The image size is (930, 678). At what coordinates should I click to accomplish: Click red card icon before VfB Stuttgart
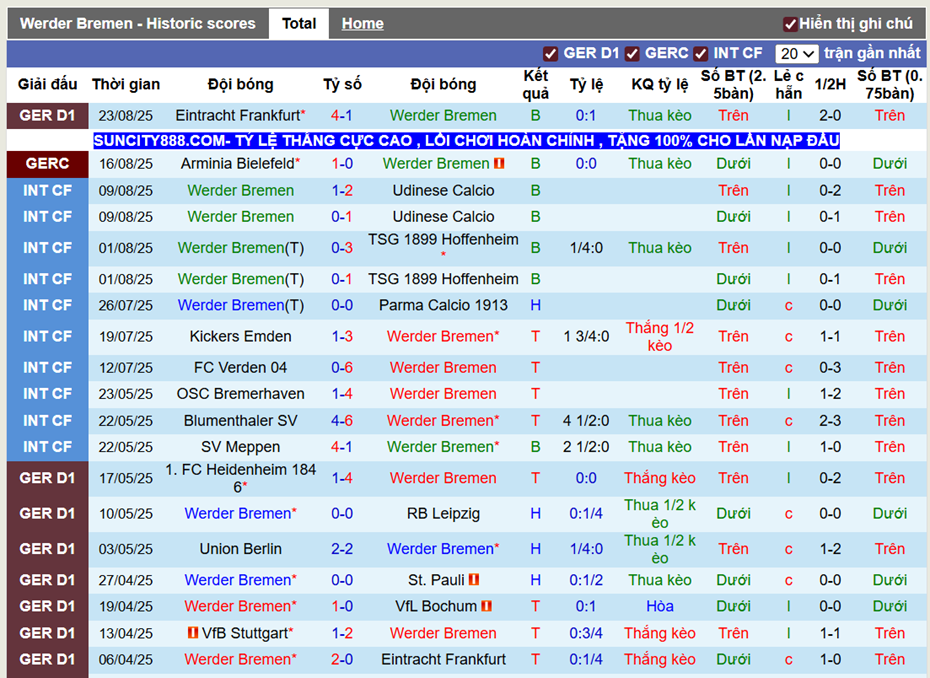point(193,633)
